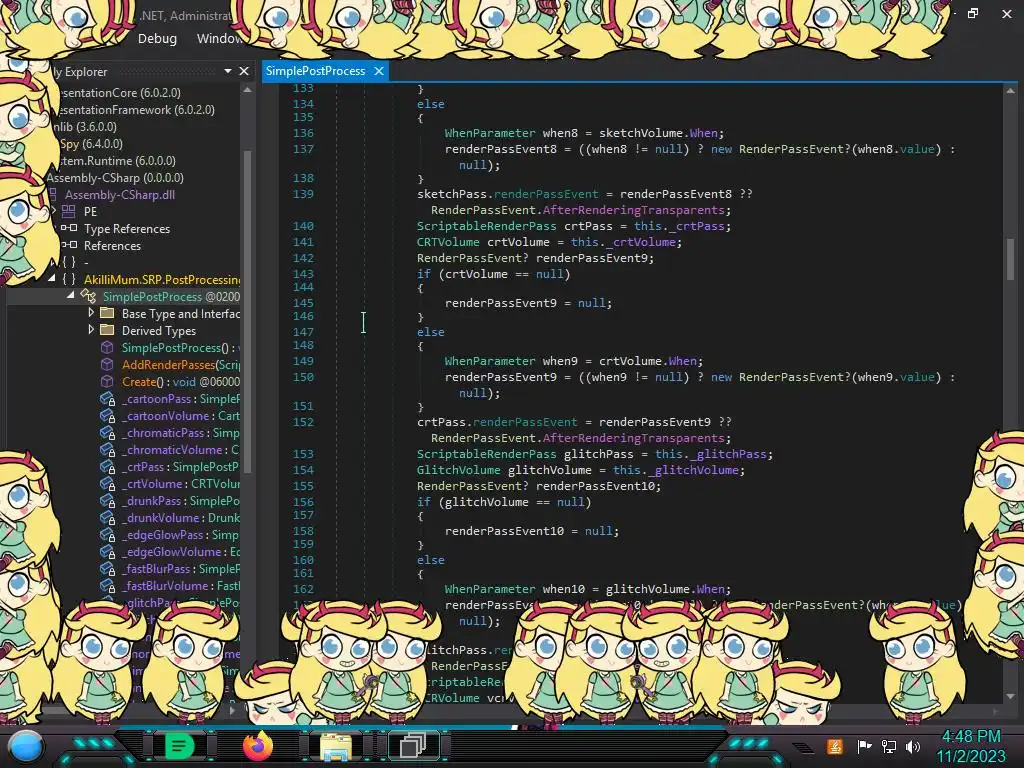Open Firefox from the taskbar
Image resolution: width=1024 pixels, height=768 pixels.
(x=257, y=745)
